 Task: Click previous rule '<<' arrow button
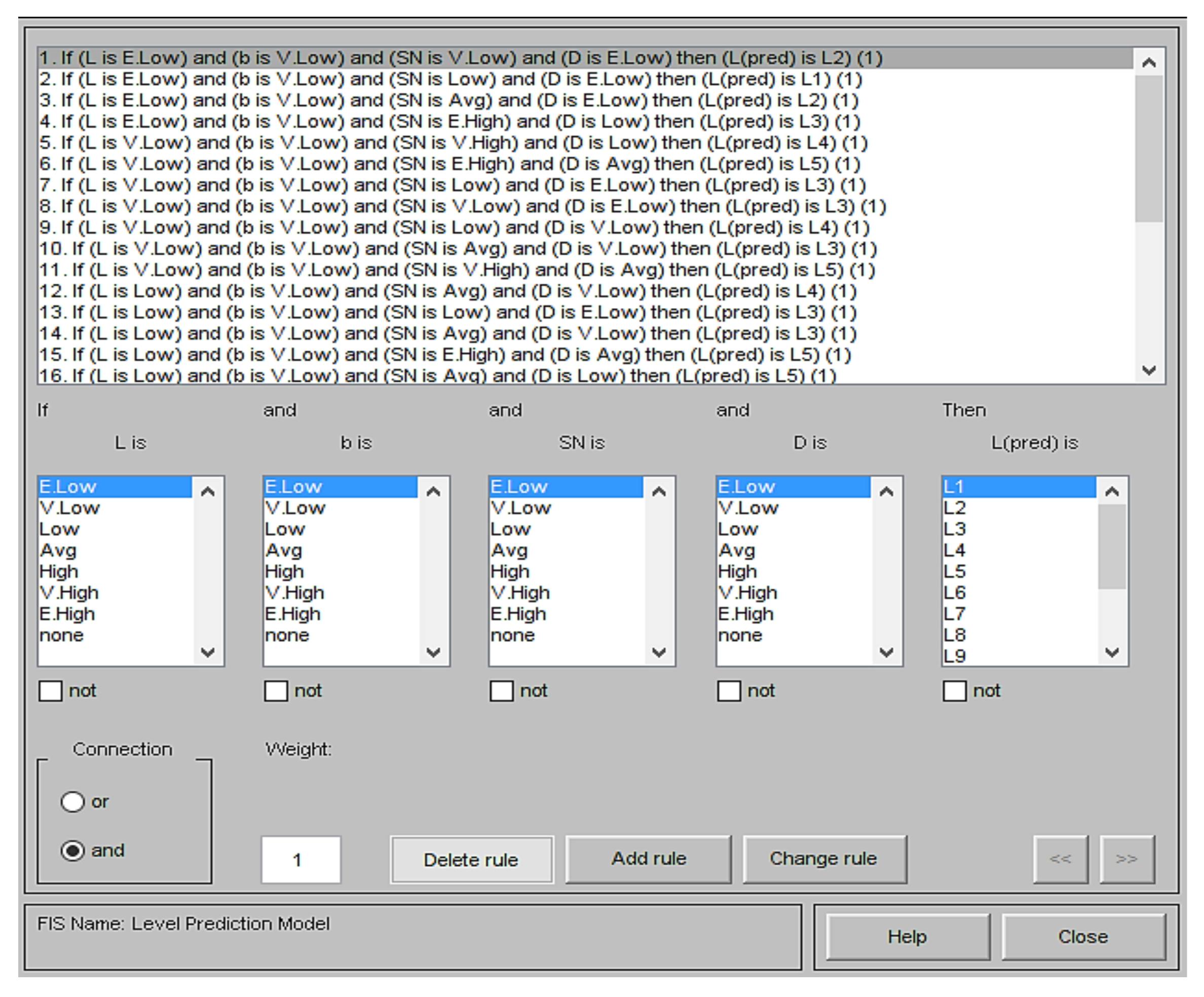1060,858
